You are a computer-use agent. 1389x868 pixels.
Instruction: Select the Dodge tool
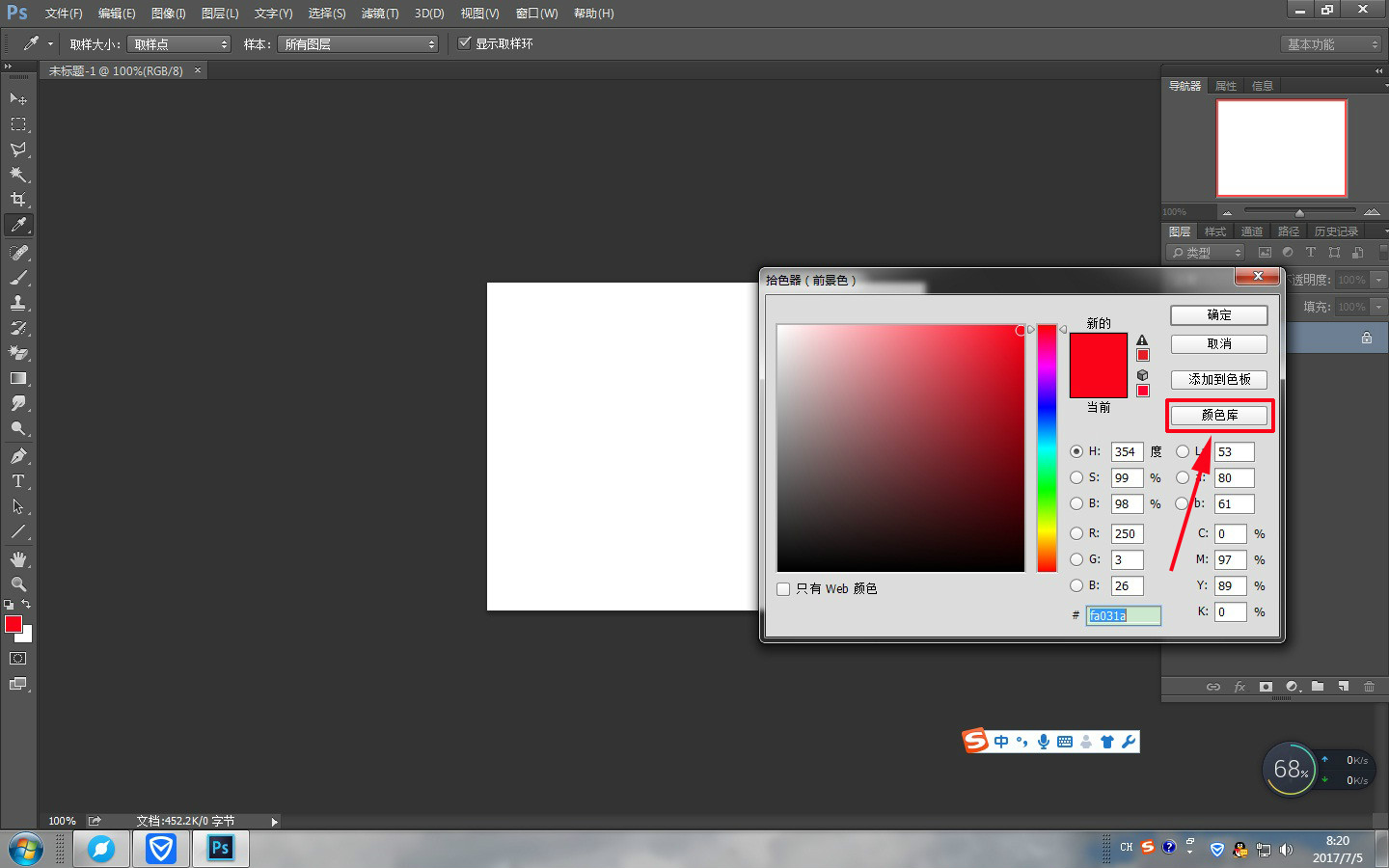[x=18, y=428]
